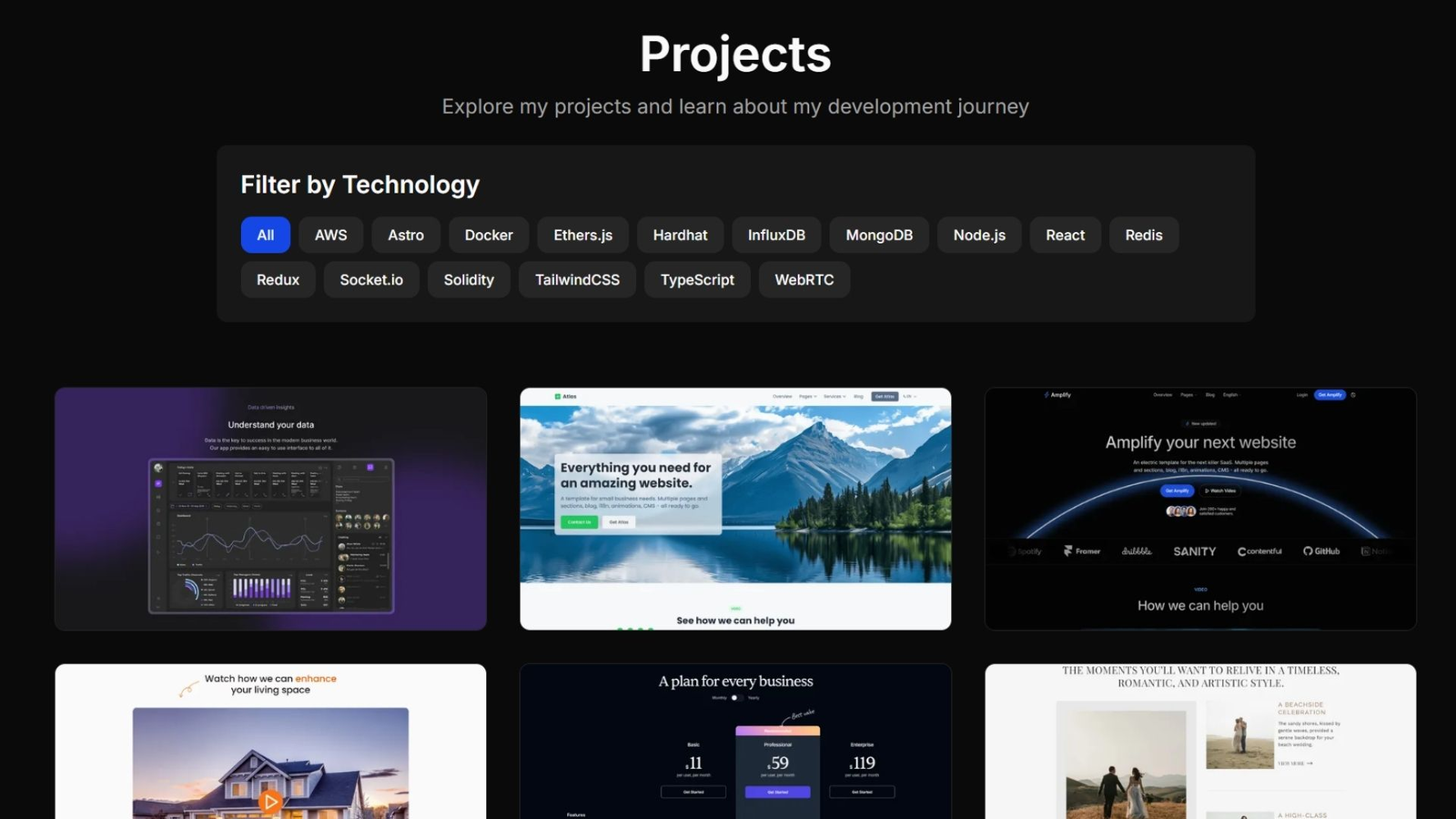The image size is (1456, 819).
Task: Pick the MongoDB filter chip
Action: (879, 235)
